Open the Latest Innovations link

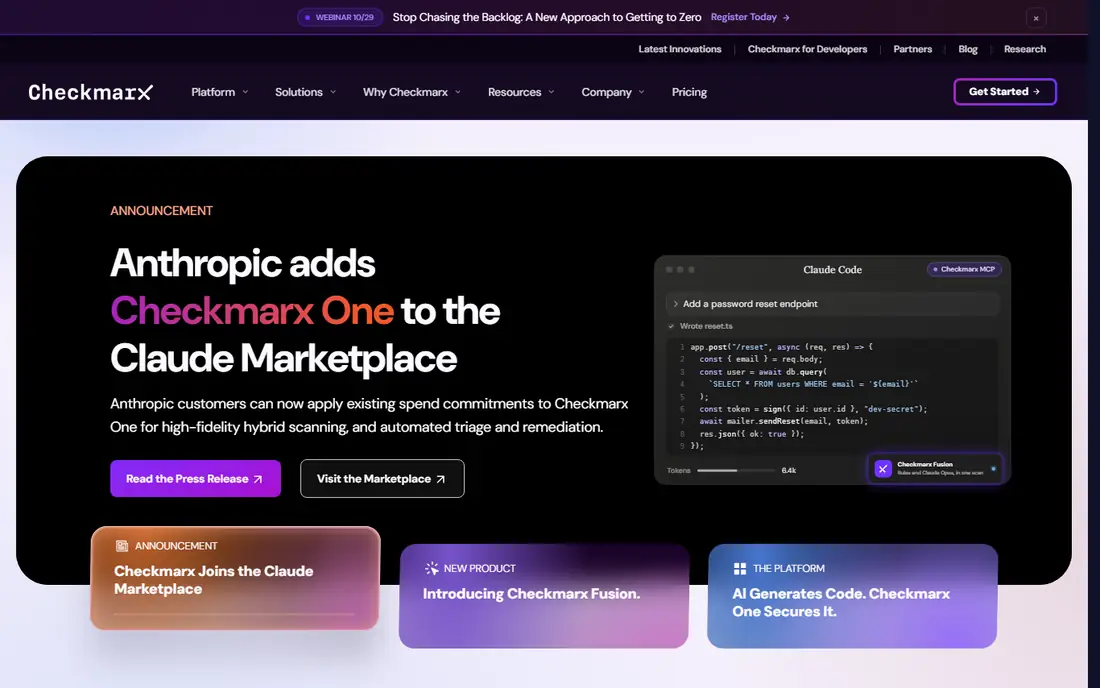680,49
